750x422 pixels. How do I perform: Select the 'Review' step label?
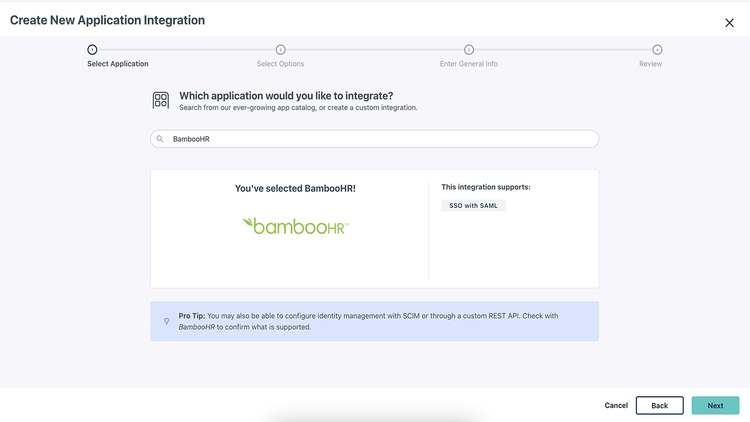tap(651, 64)
